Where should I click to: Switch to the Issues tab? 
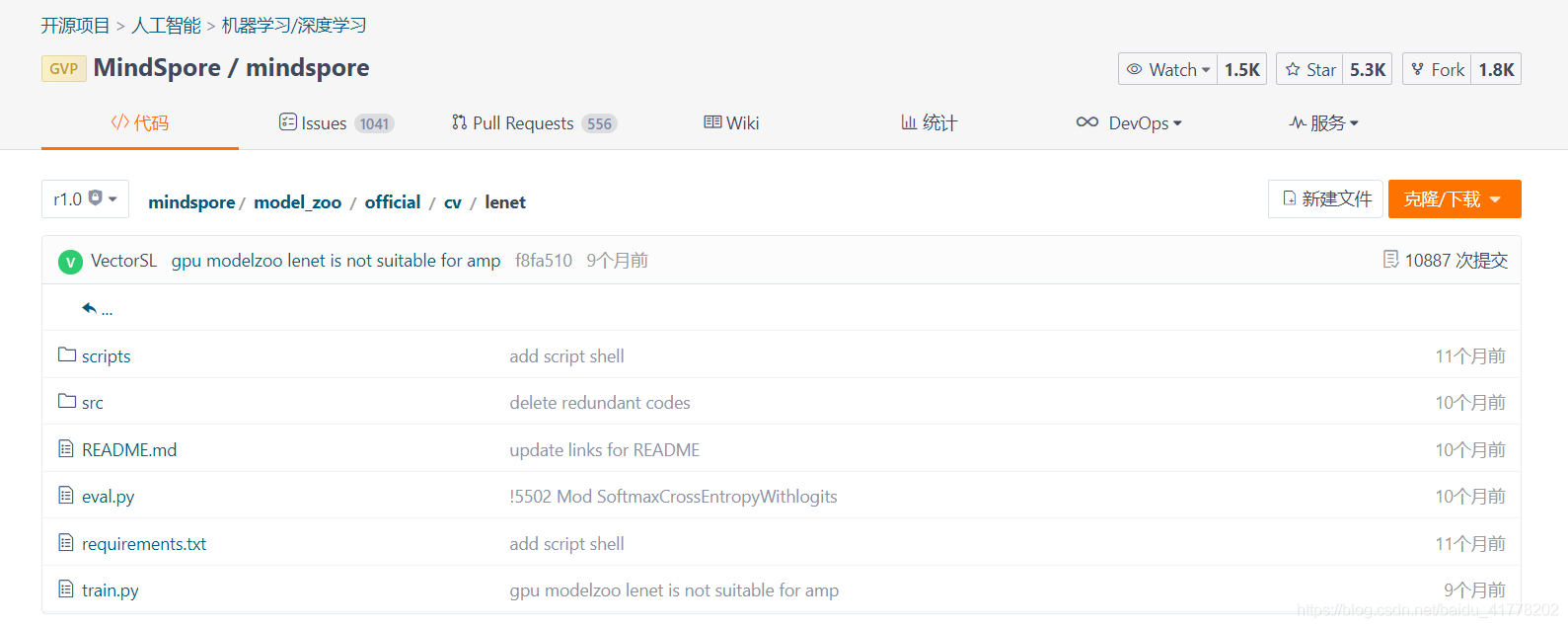click(336, 122)
